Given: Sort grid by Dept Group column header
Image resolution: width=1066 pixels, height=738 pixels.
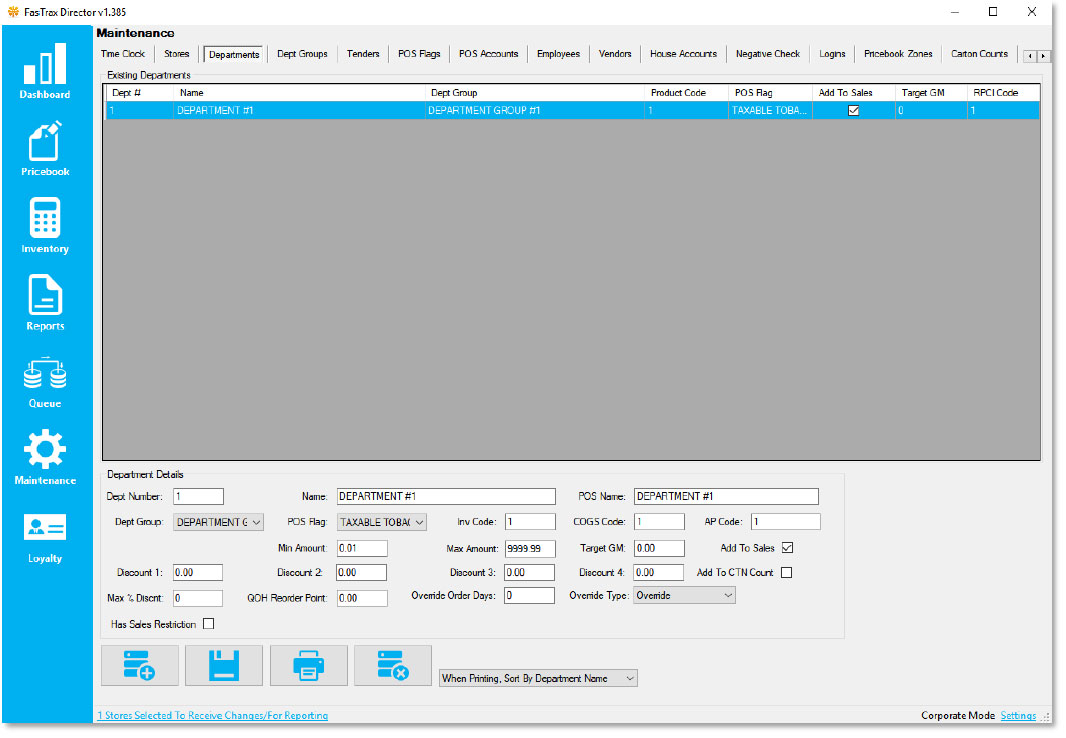Looking at the screenshot, I should (x=535, y=92).
